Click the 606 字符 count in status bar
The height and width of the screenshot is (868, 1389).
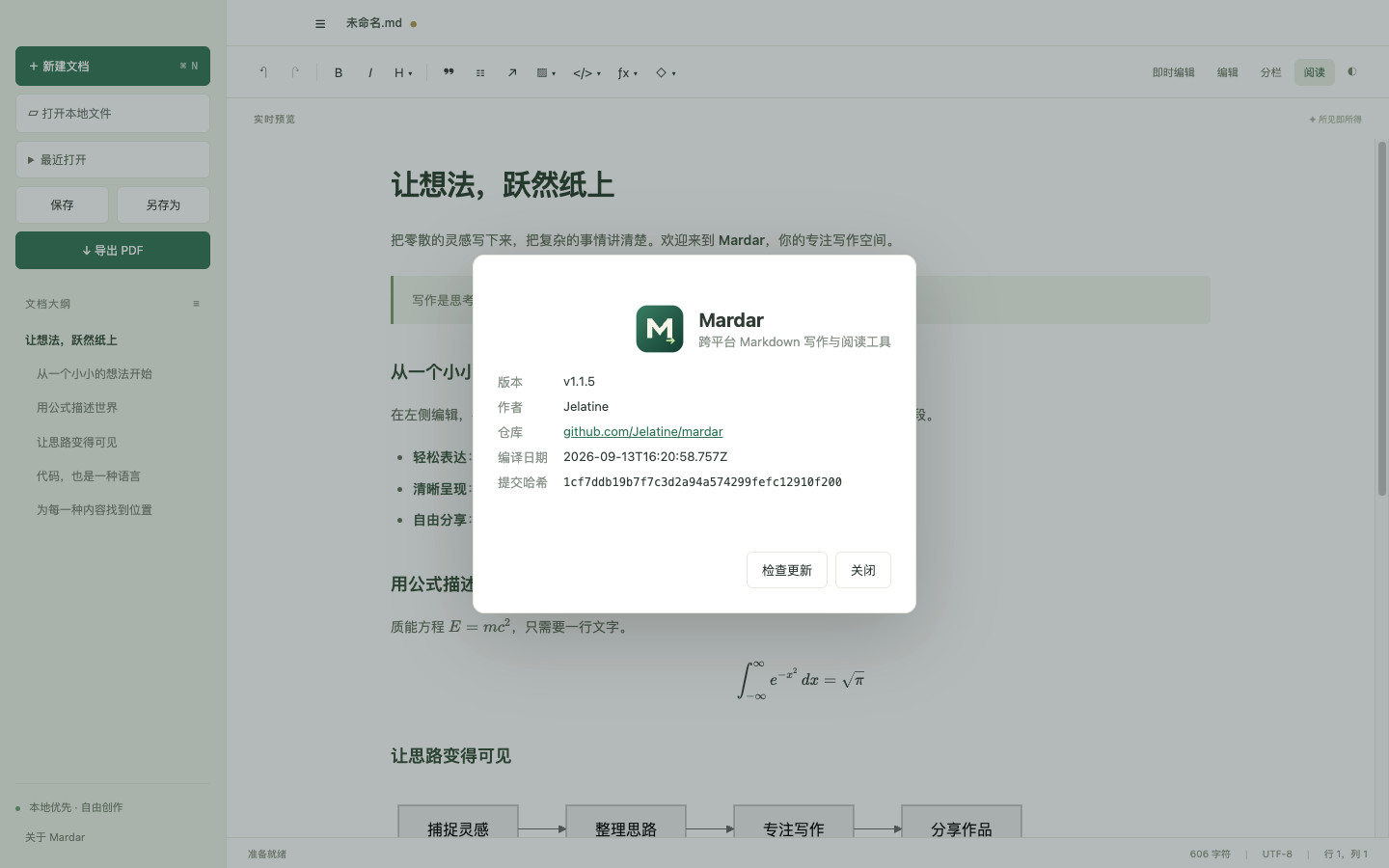pos(1210,854)
